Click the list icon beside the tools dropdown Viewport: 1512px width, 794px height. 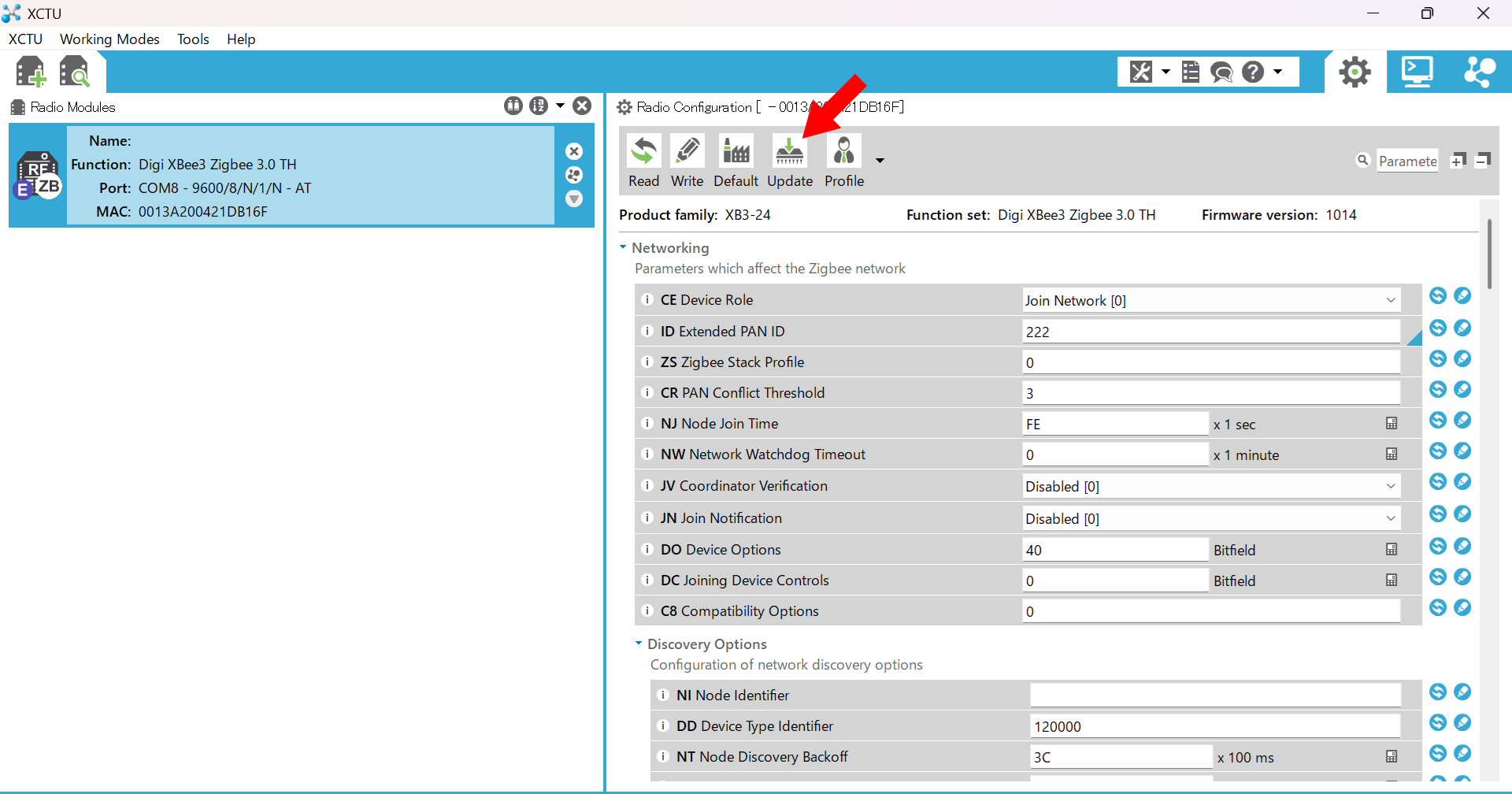pyautogui.click(x=1191, y=72)
